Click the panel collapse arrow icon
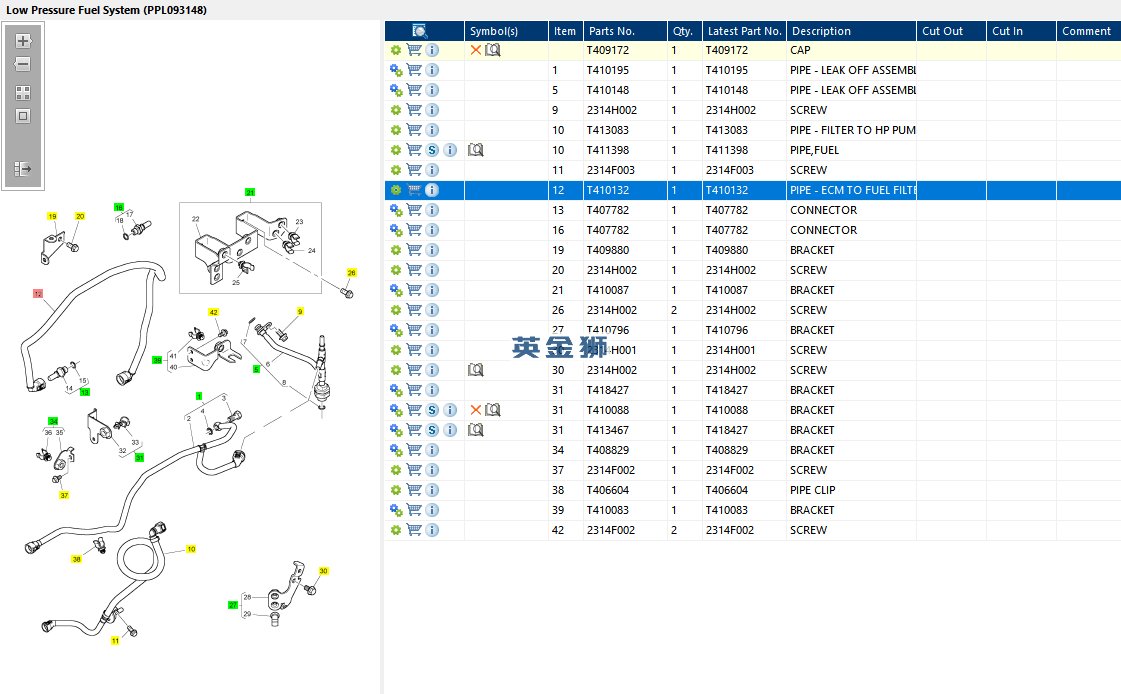1121x694 pixels. [23, 169]
